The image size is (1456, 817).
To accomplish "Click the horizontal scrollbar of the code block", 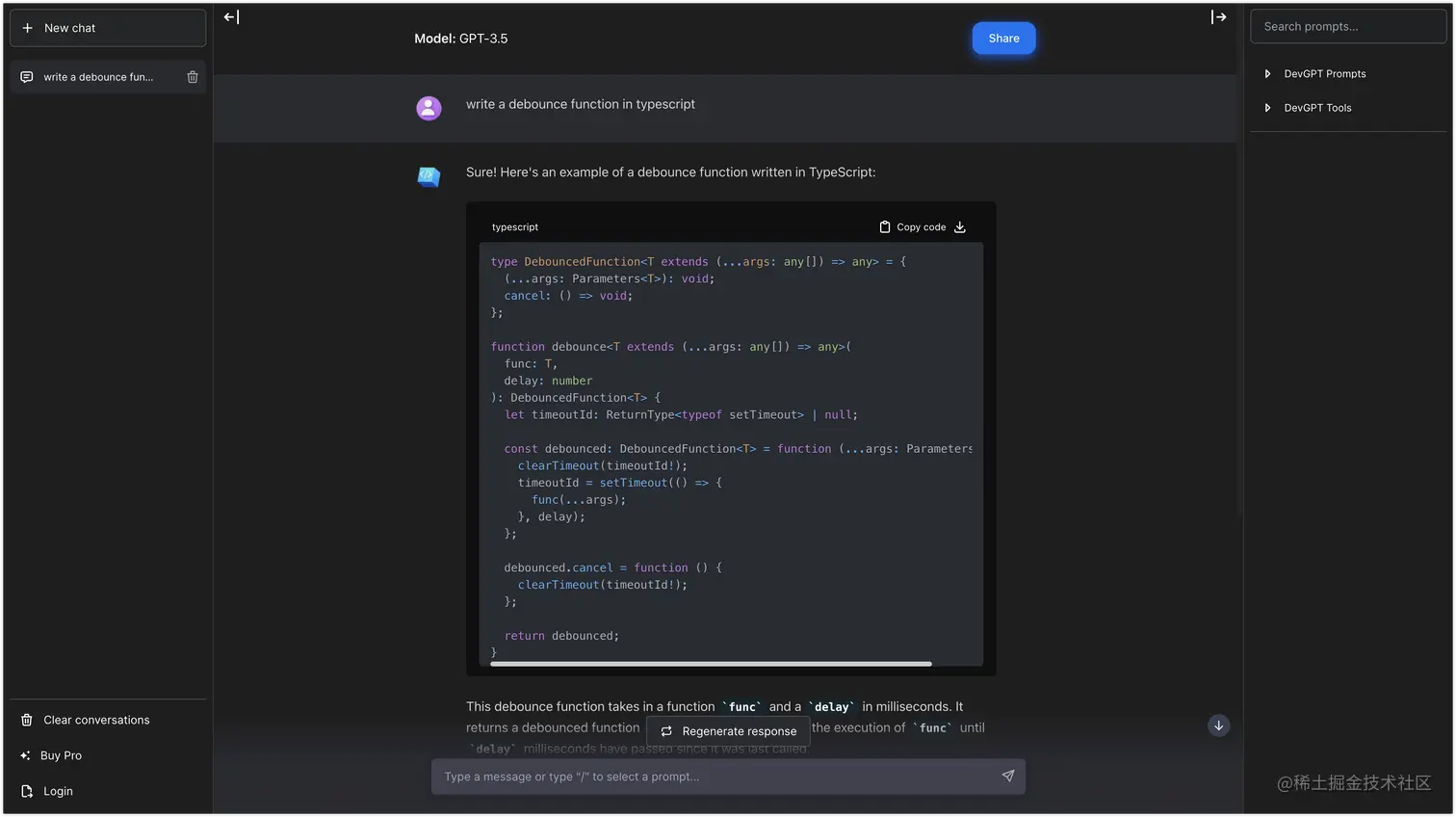I will coord(711,664).
